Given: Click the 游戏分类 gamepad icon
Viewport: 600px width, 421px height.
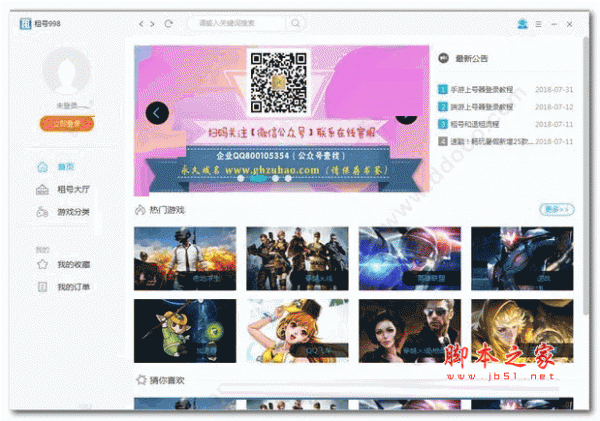Looking at the screenshot, I should [x=42, y=212].
